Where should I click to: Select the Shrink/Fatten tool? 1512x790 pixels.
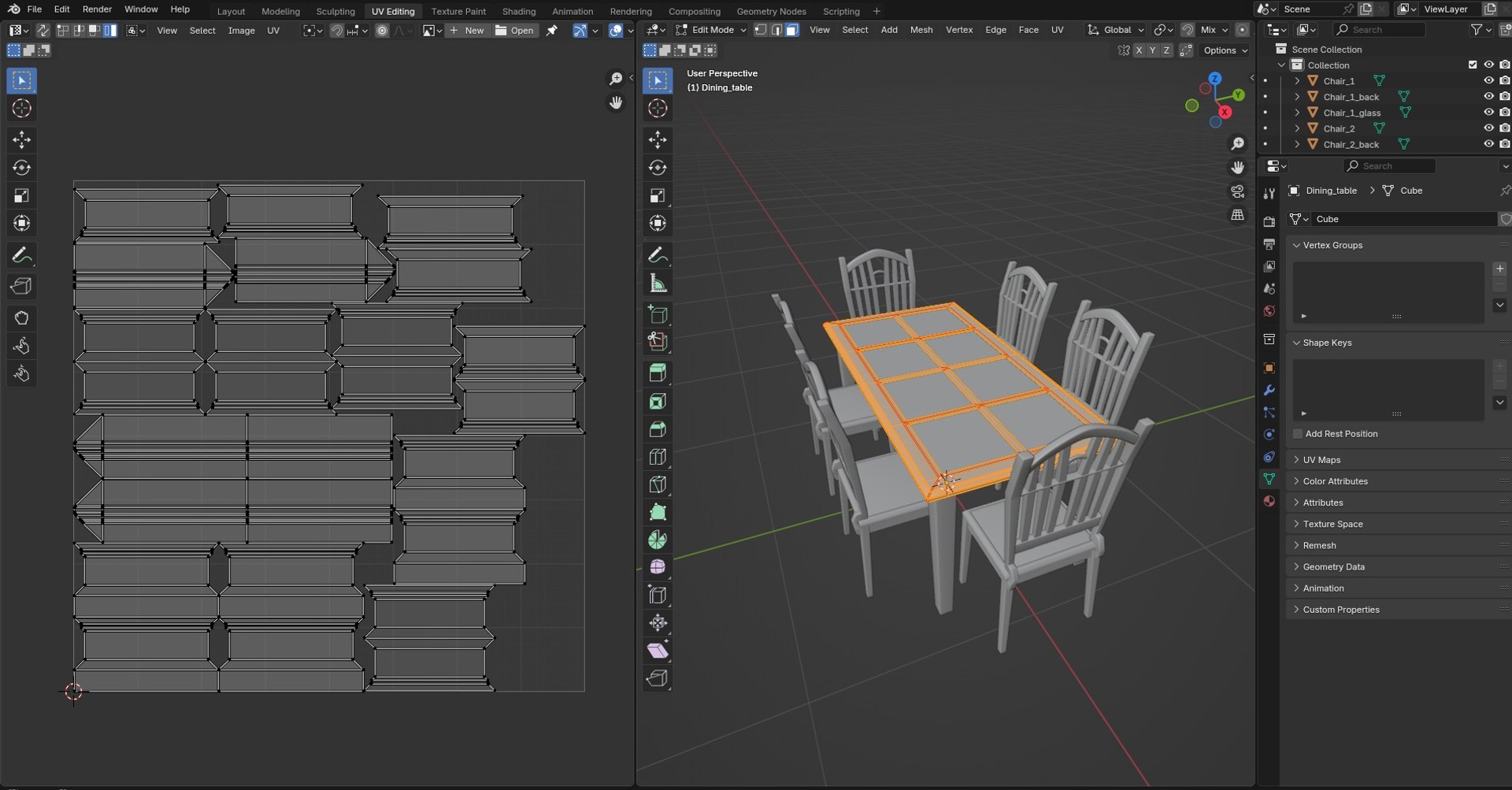[x=658, y=623]
